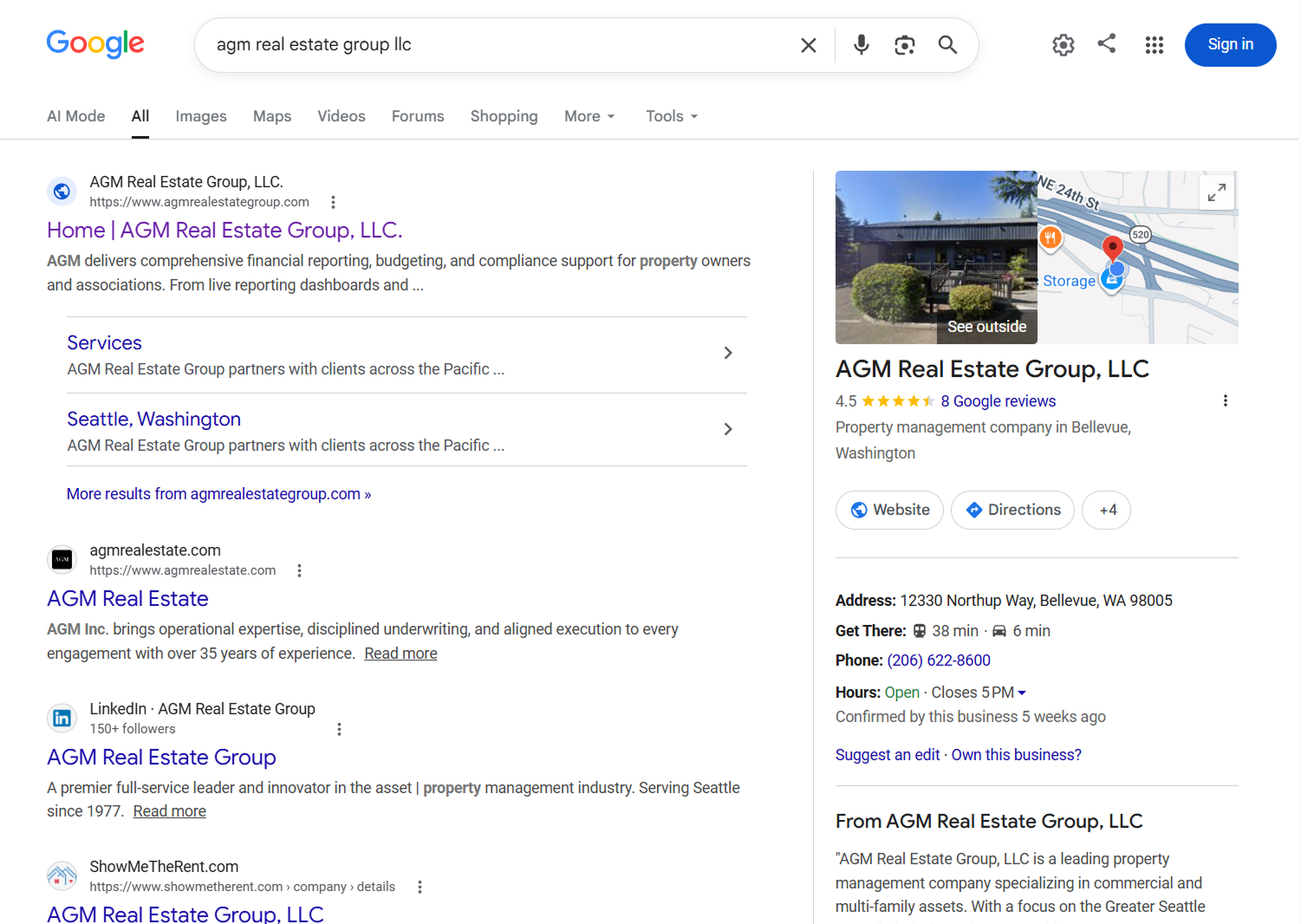This screenshot has width=1301, height=924.
Task: Open the Services sitelink
Action: (x=105, y=343)
